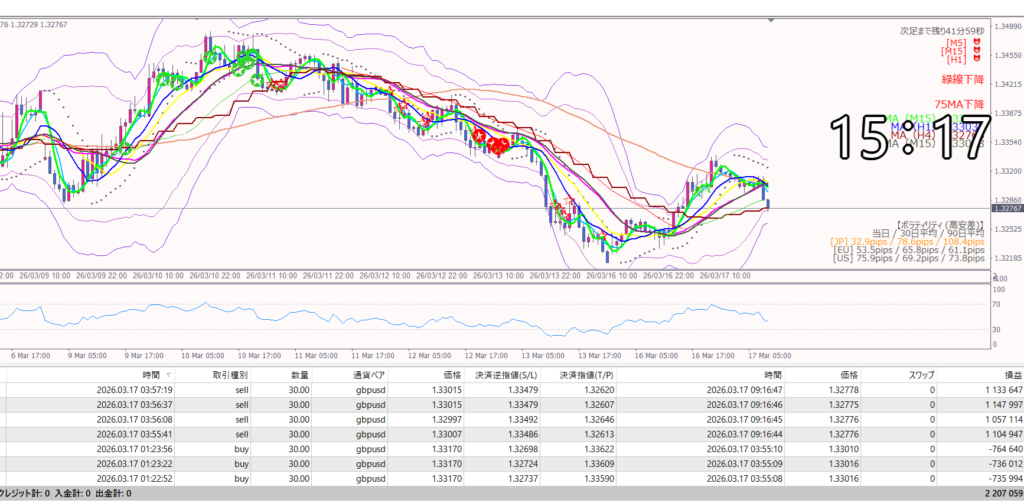1024x503 pixels.
Task: Click the スワップ column header
Action: pos(916,375)
